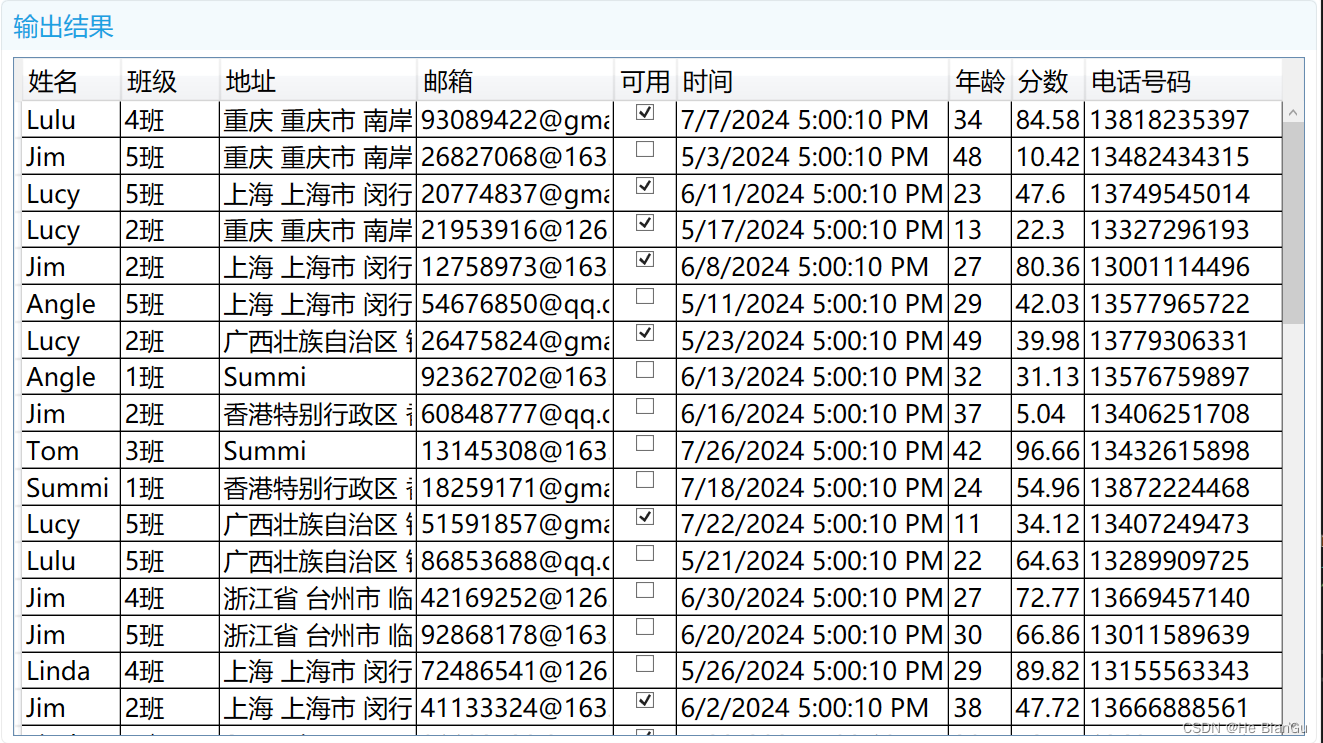Click the phone cell 13872224468
The height and width of the screenshot is (743, 1323).
coord(1183,488)
